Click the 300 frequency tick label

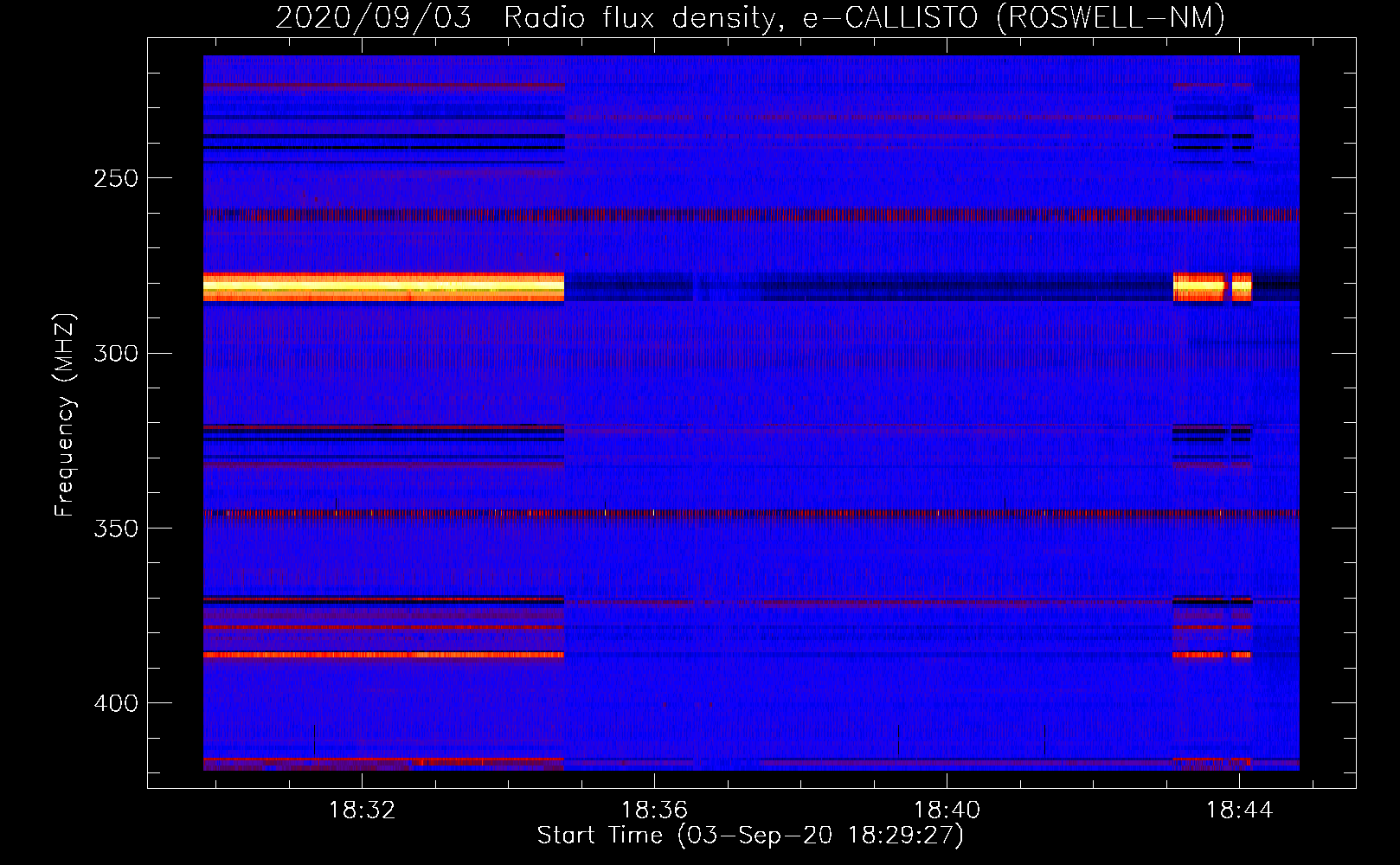[116, 353]
